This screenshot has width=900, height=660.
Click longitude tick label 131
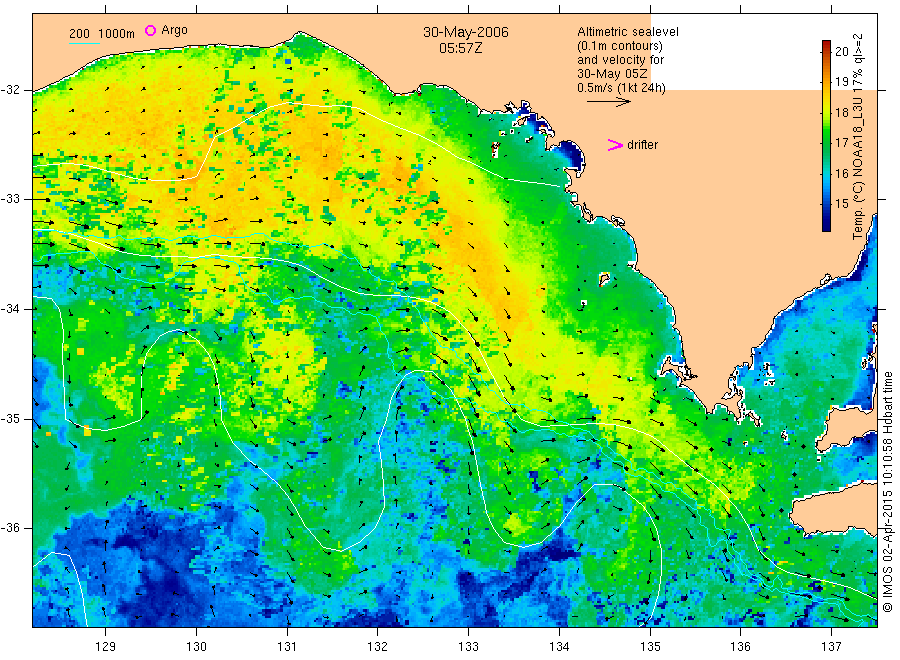coord(287,646)
